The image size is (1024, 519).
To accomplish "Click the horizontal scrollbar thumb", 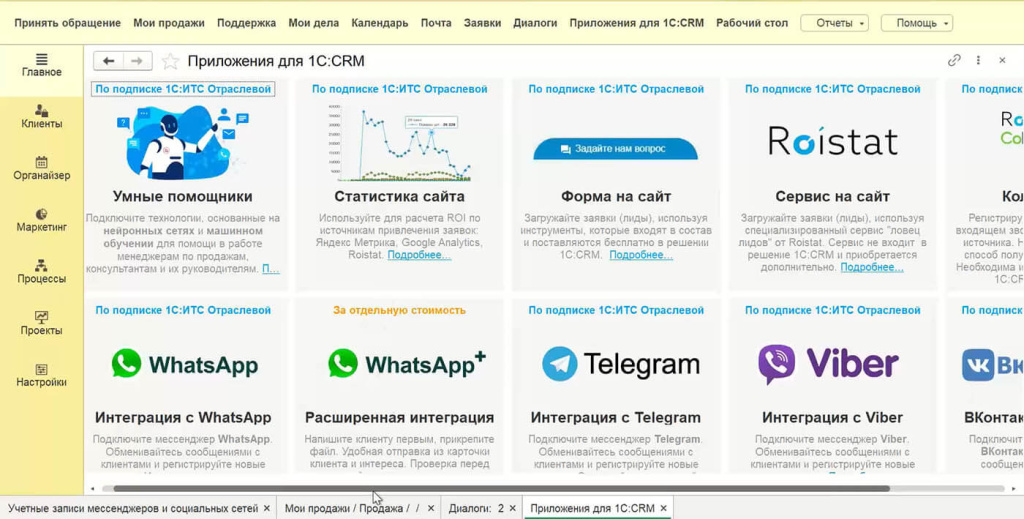I will [x=501, y=488].
